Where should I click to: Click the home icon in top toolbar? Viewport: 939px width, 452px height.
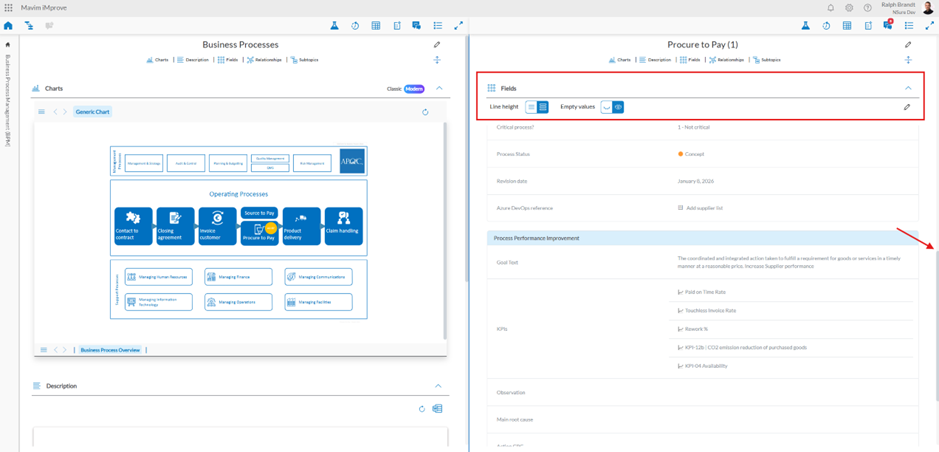(8, 26)
